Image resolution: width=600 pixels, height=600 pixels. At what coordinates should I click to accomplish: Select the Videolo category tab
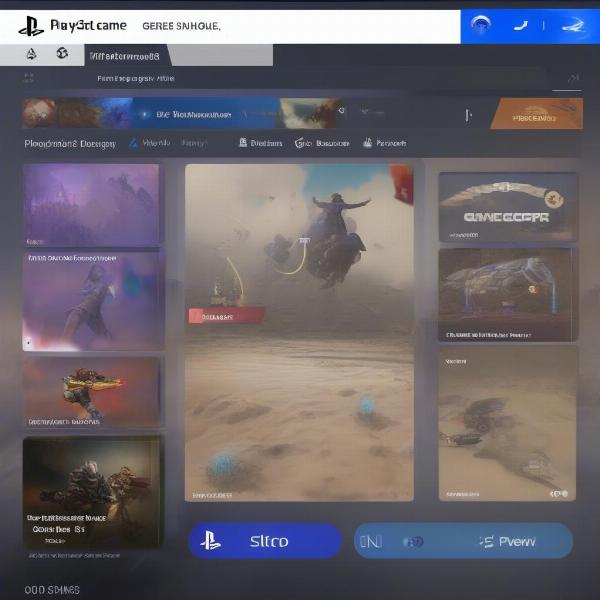[x=156, y=143]
